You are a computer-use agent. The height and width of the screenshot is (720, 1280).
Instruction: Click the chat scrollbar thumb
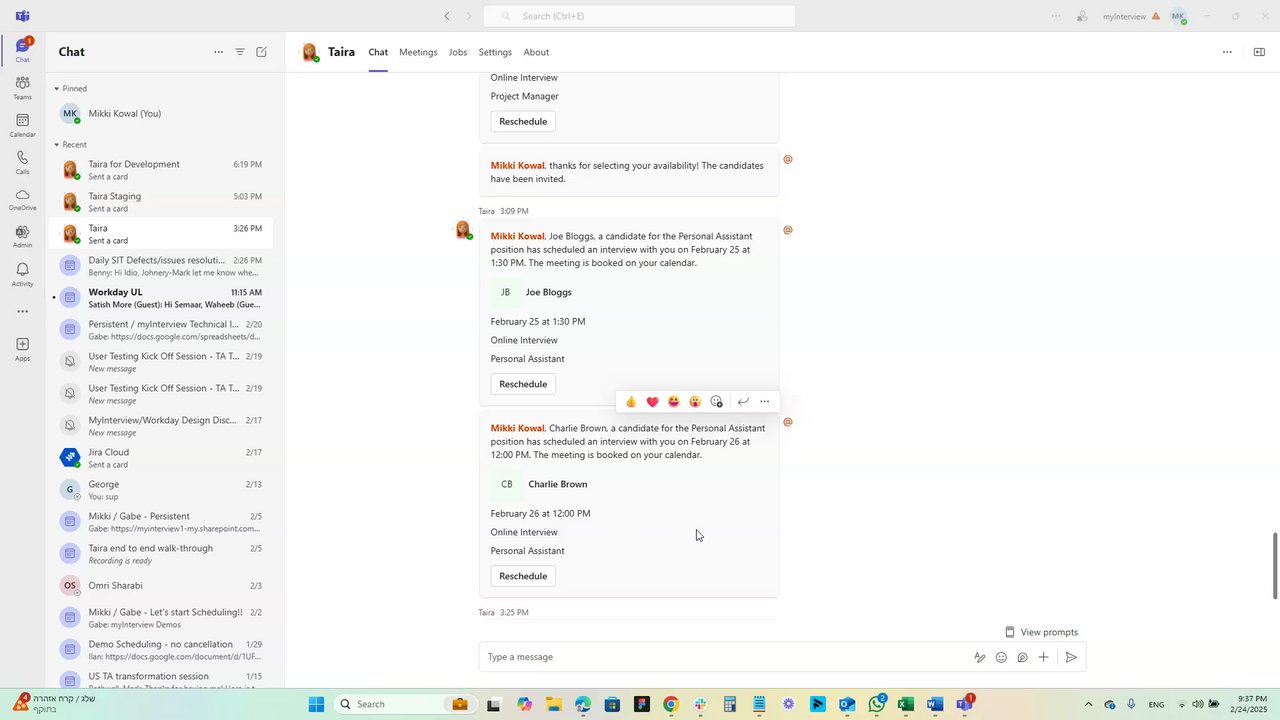[x=1275, y=566]
